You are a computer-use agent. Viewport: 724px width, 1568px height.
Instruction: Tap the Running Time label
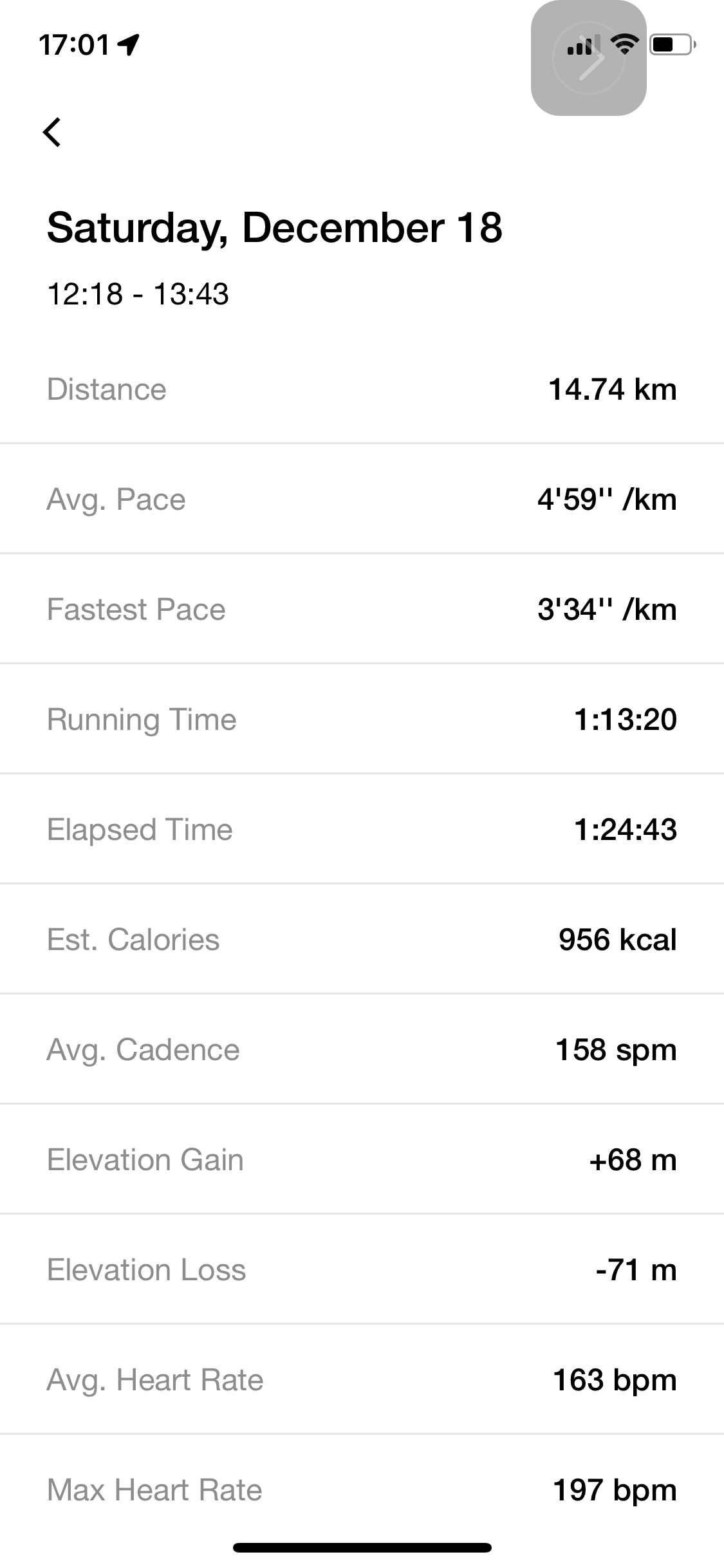pos(142,720)
